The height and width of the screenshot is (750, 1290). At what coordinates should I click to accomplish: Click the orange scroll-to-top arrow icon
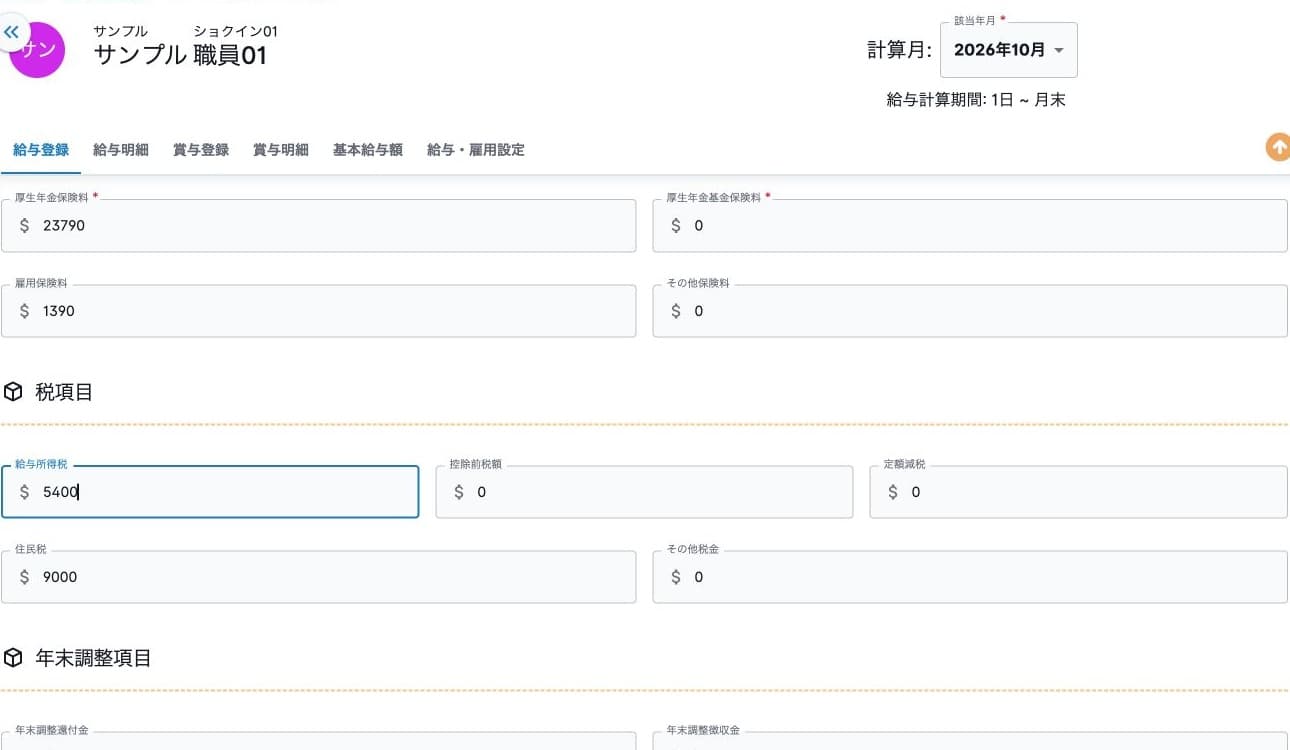(1278, 147)
